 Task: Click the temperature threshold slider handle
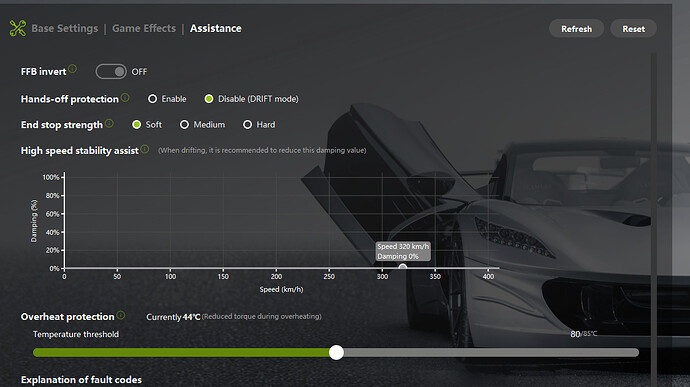click(x=336, y=352)
